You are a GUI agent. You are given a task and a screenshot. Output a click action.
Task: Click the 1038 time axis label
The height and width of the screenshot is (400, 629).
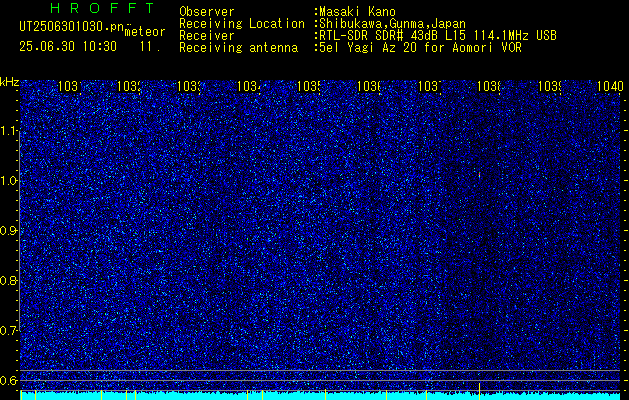(489, 86)
